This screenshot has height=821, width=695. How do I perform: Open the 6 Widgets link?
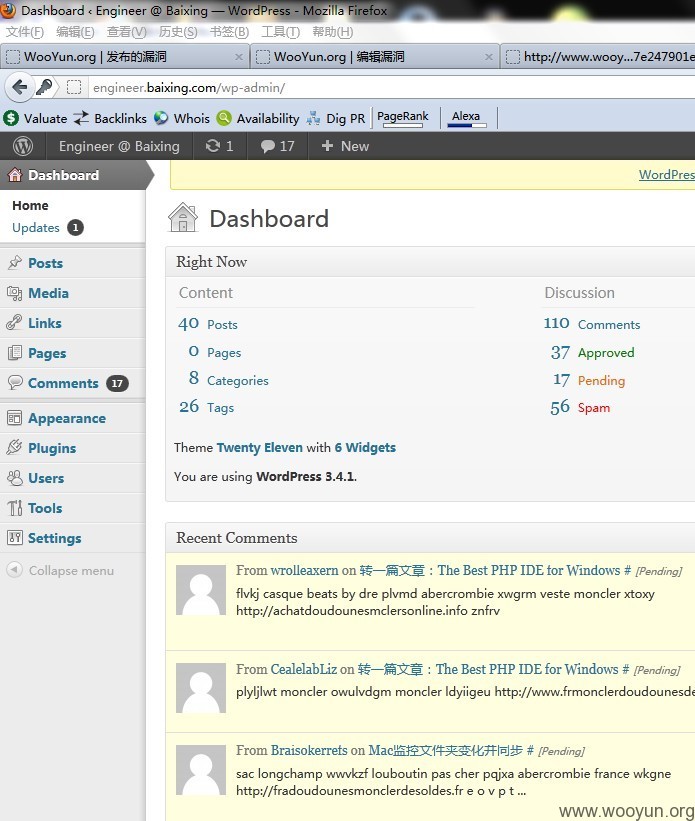point(365,448)
